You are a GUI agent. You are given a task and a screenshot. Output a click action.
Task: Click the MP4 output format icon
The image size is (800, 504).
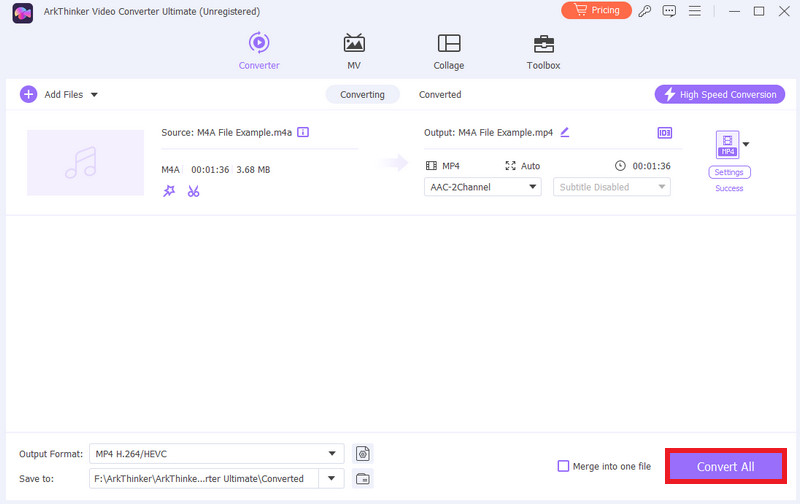click(x=728, y=144)
